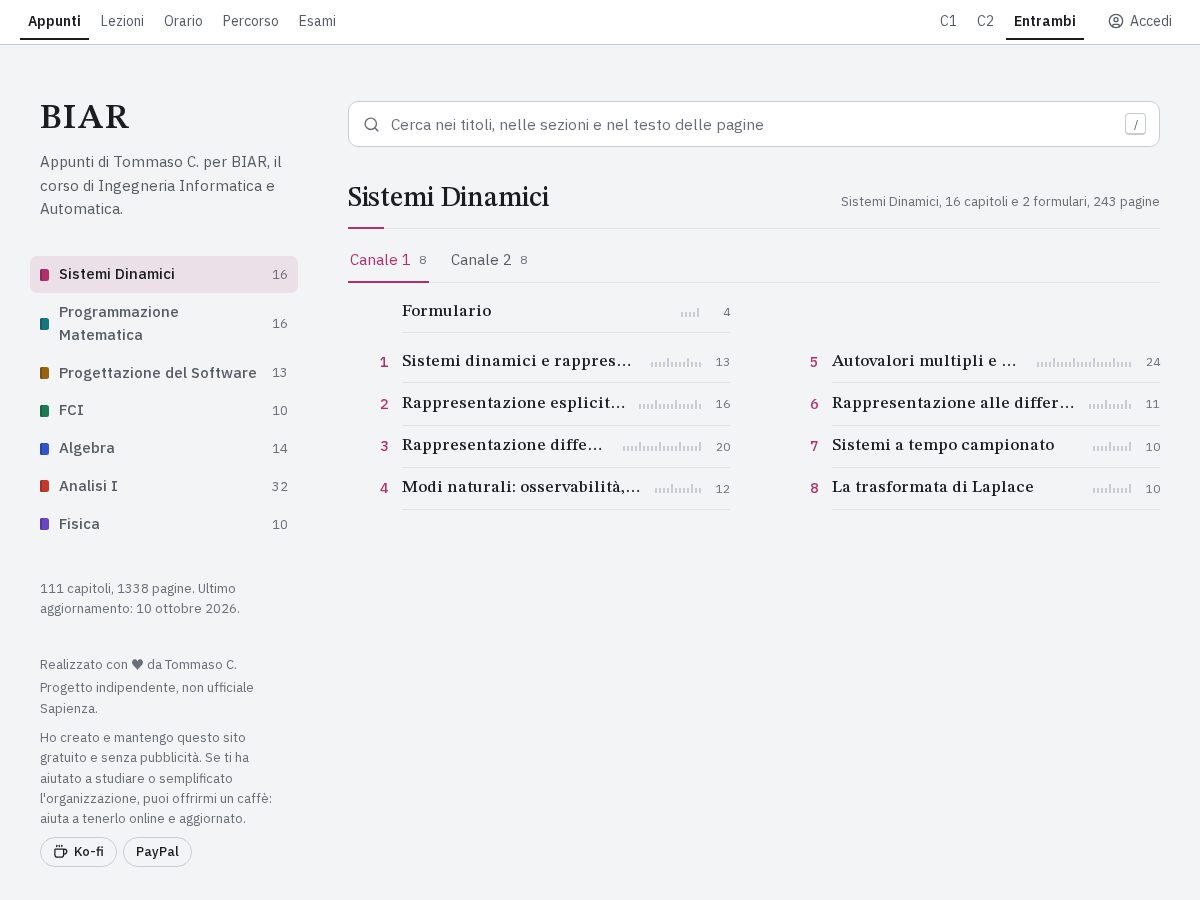Screen dimensions: 1200x900
Task: Select the Fisica course
Action: click(x=164, y=524)
